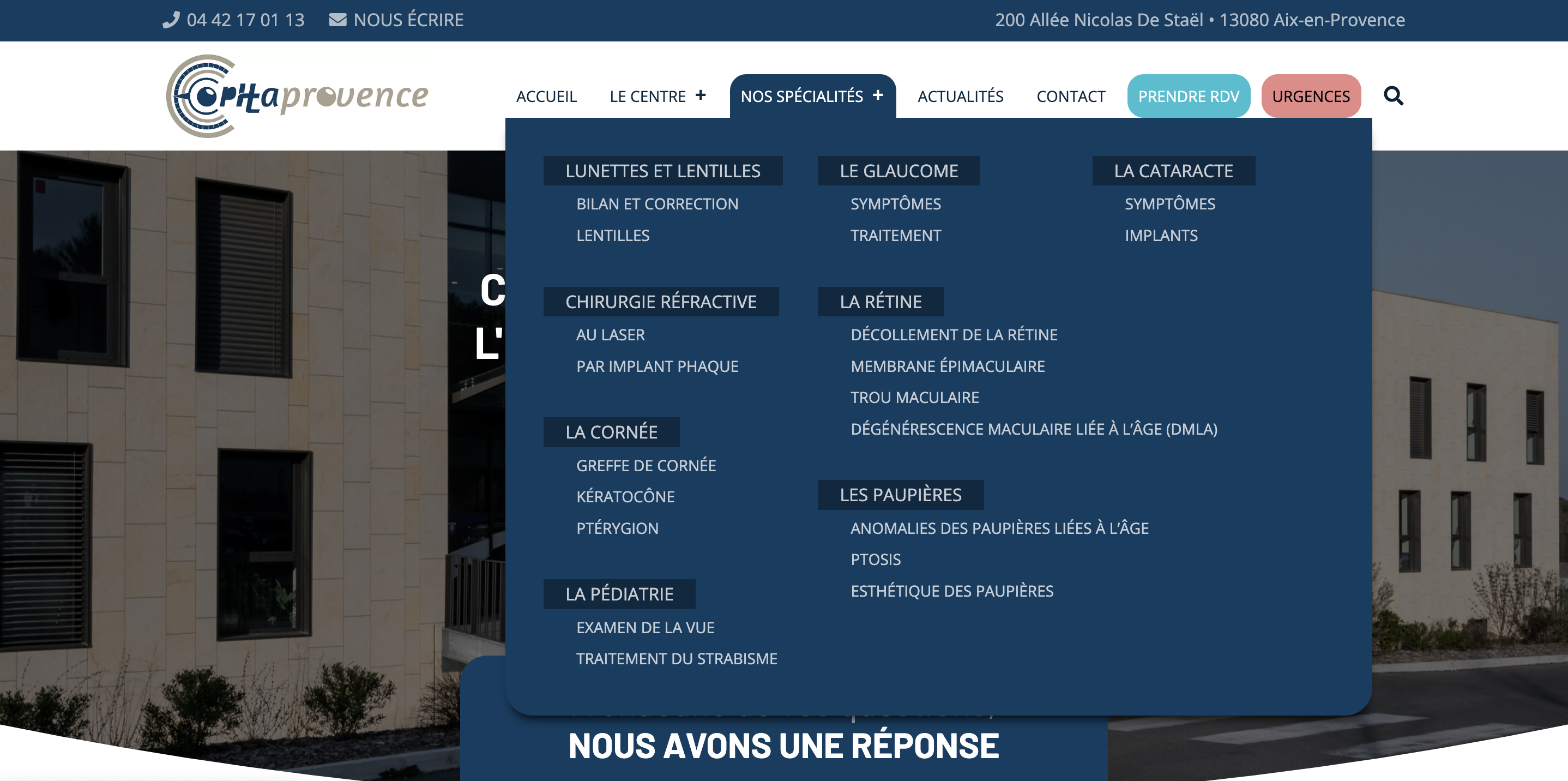1568x781 pixels.
Task: Select MEMBRANE ÉPIMACULAIRE link
Action: 947,367
